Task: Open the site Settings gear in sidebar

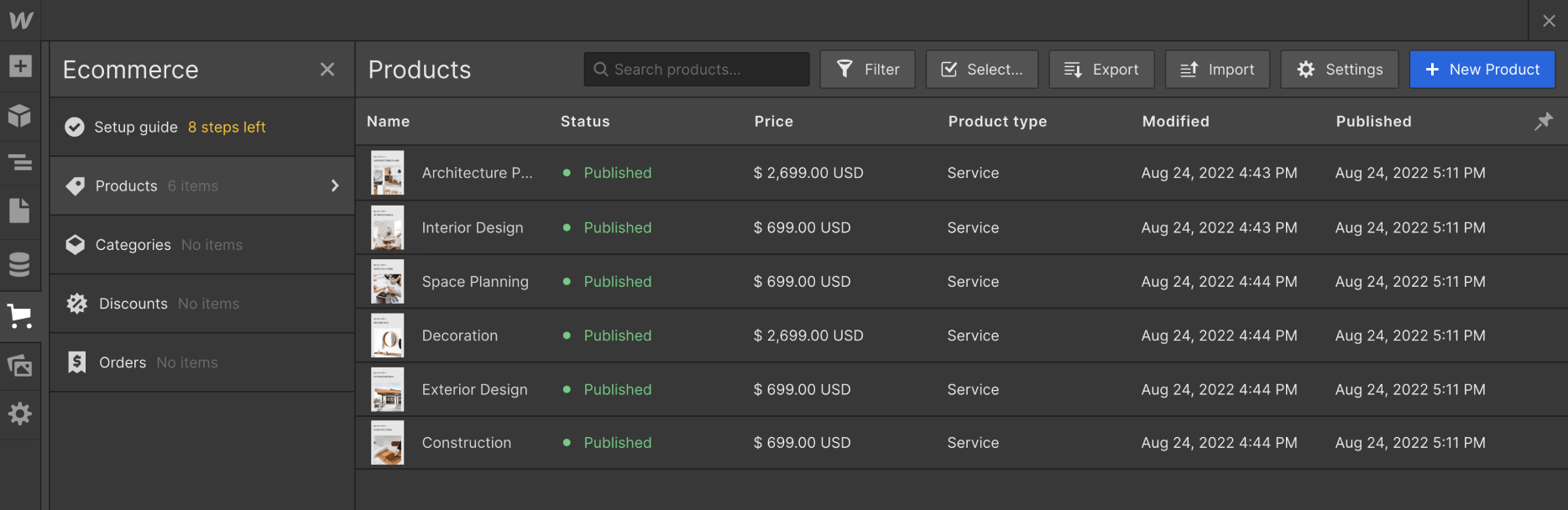Action: pyautogui.click(x=20, y=414)
